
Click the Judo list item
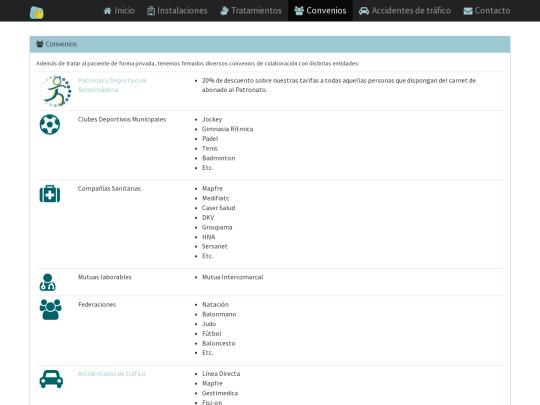[x=209, y=324]
